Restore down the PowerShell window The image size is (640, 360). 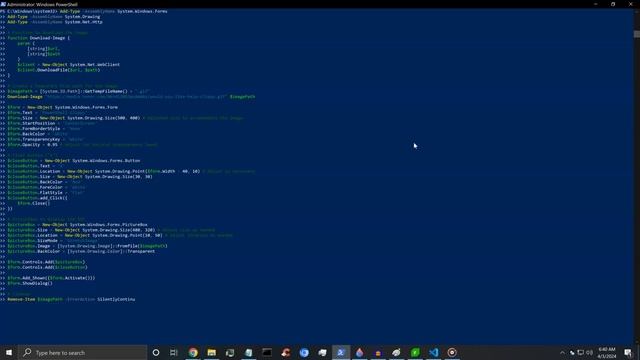tap(613, 4)
